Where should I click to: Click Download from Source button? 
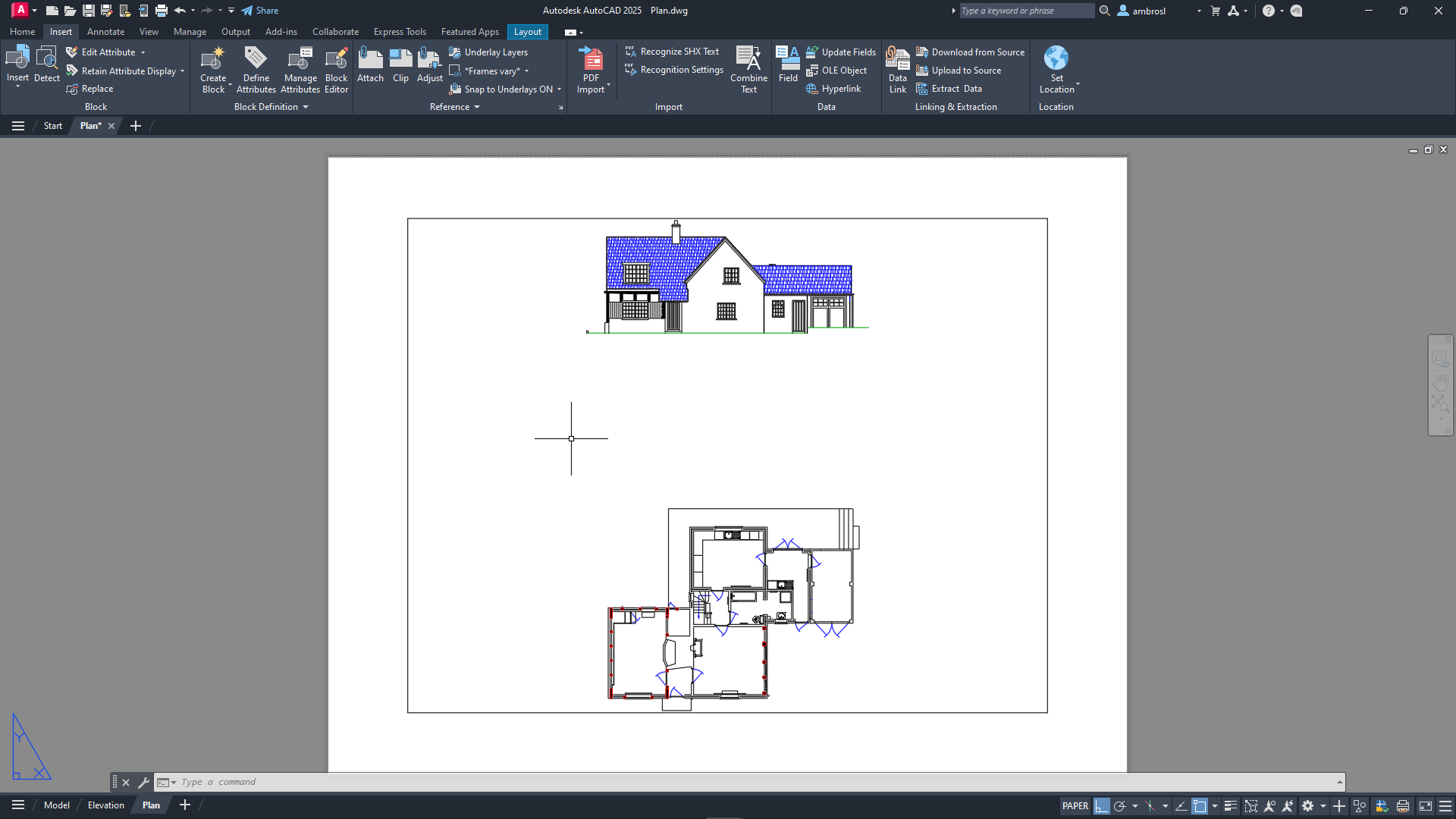[970, 52]
